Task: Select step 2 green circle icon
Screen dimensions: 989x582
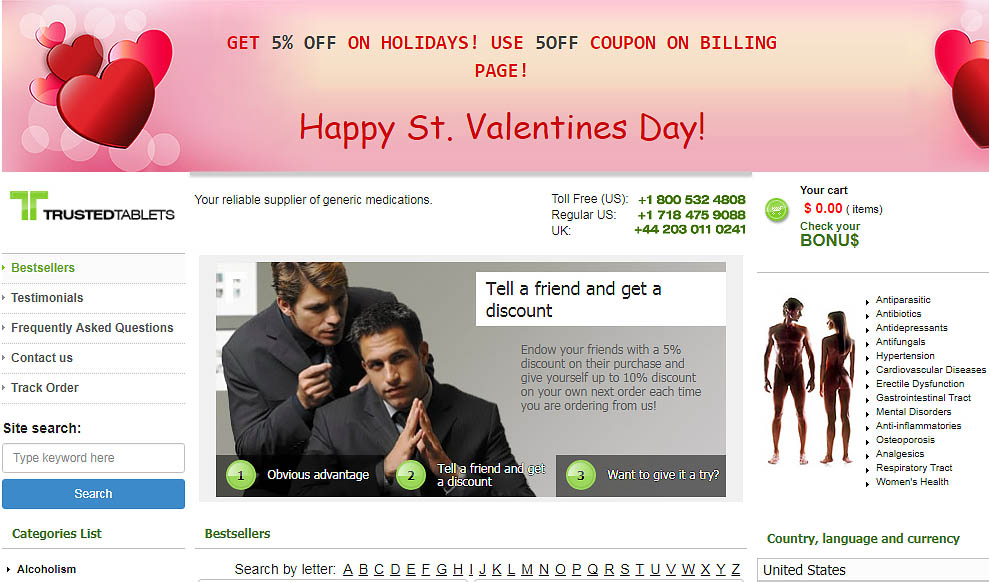Action: 411,475
